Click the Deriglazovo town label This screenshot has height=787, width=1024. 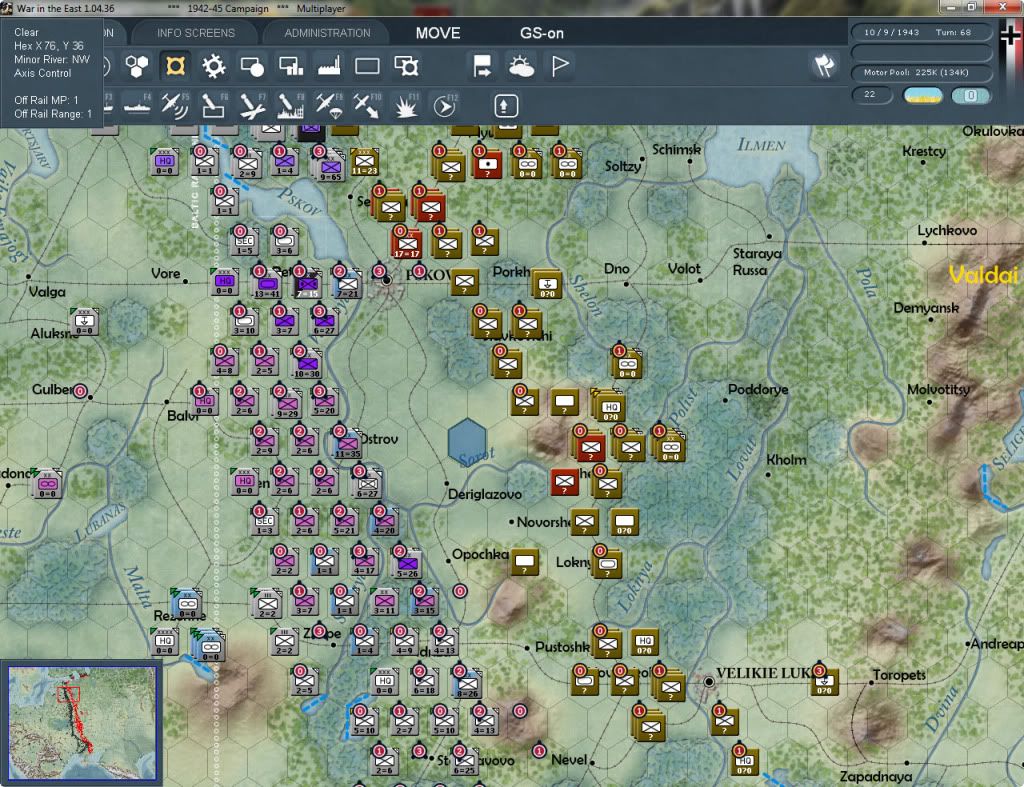click(x=485, y=494)
